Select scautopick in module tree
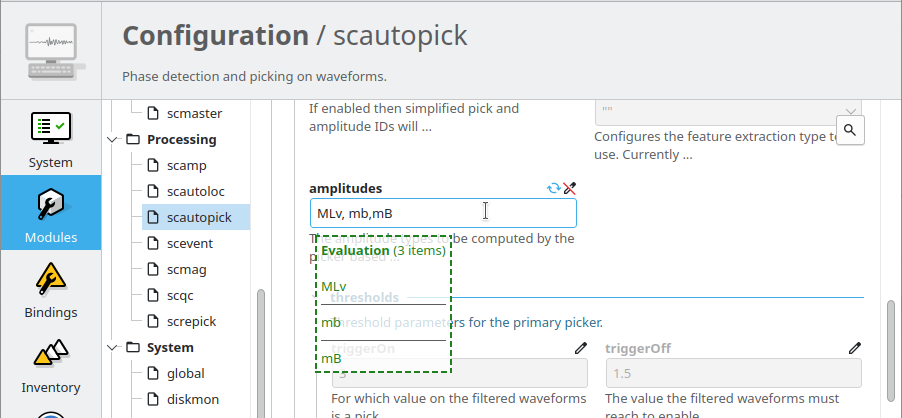Viewport: 902px width, 418px height. click(196, 217)
